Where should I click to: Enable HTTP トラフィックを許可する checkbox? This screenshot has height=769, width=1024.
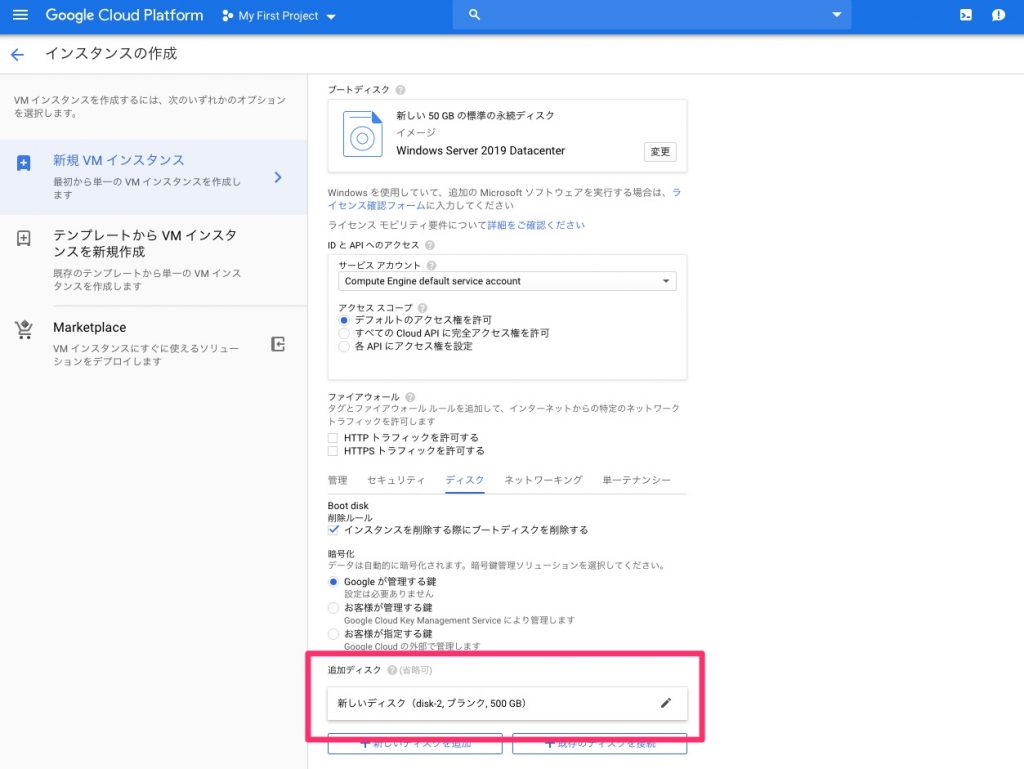point(334,438)
